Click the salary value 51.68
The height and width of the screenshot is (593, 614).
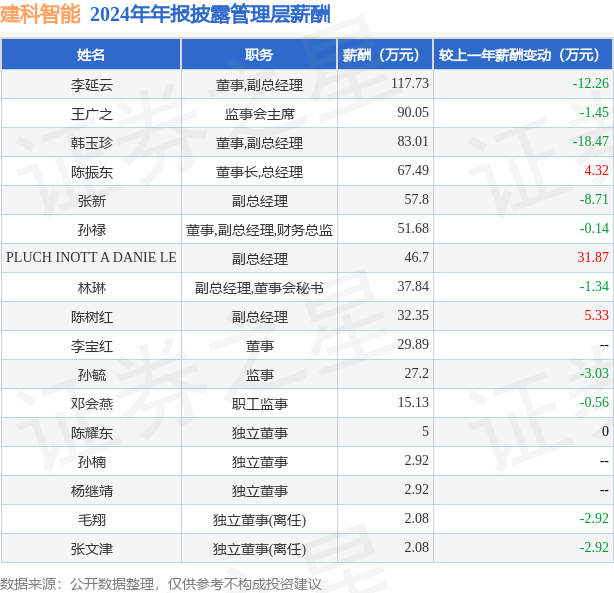tap(413, 228)
